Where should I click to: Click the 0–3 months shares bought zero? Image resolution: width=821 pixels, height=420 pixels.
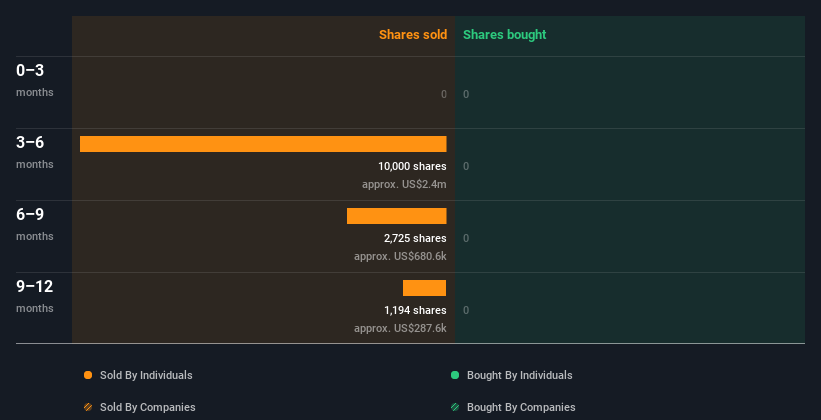[x=466, y=94]
